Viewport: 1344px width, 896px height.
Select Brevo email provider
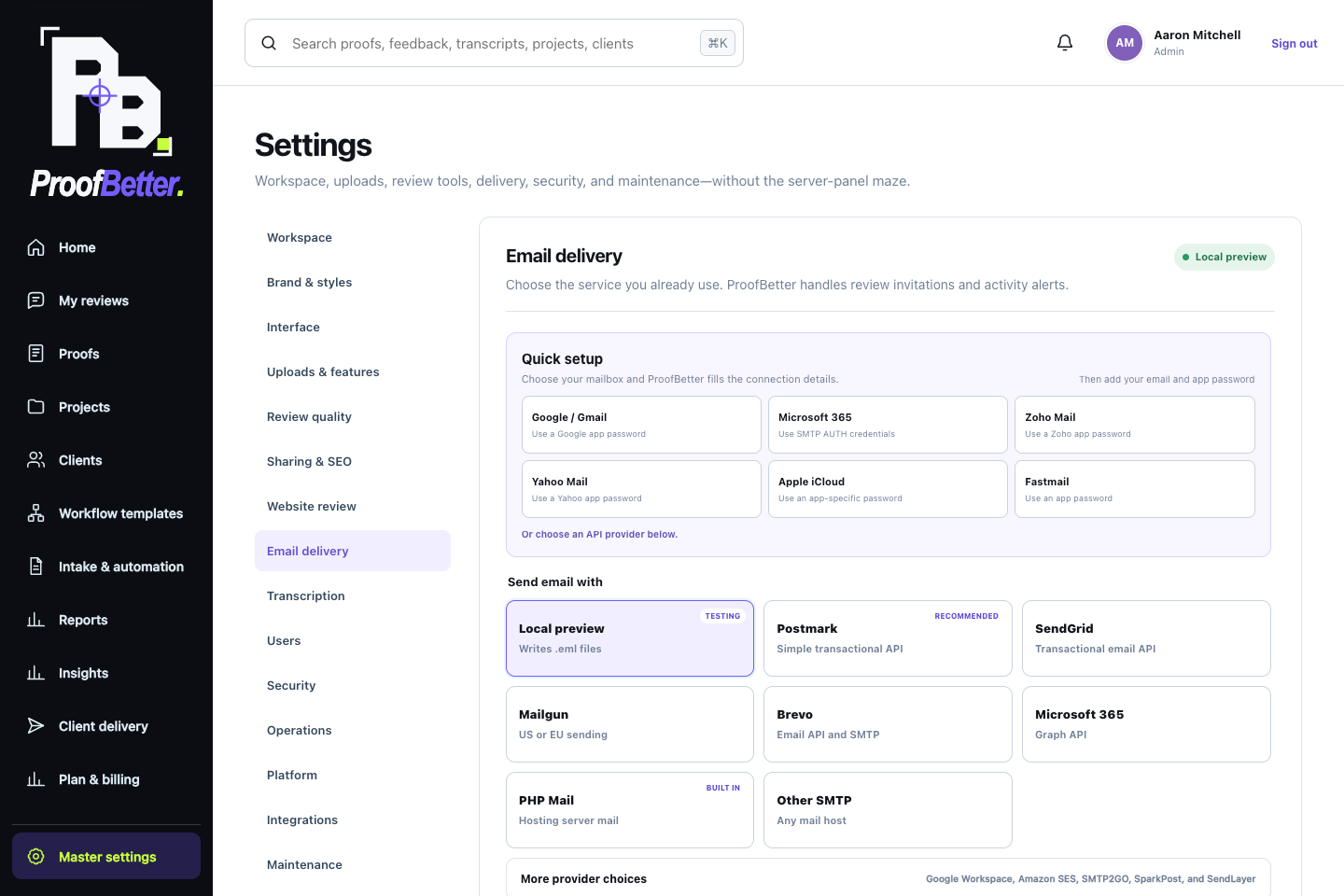(x=888, y=724)
